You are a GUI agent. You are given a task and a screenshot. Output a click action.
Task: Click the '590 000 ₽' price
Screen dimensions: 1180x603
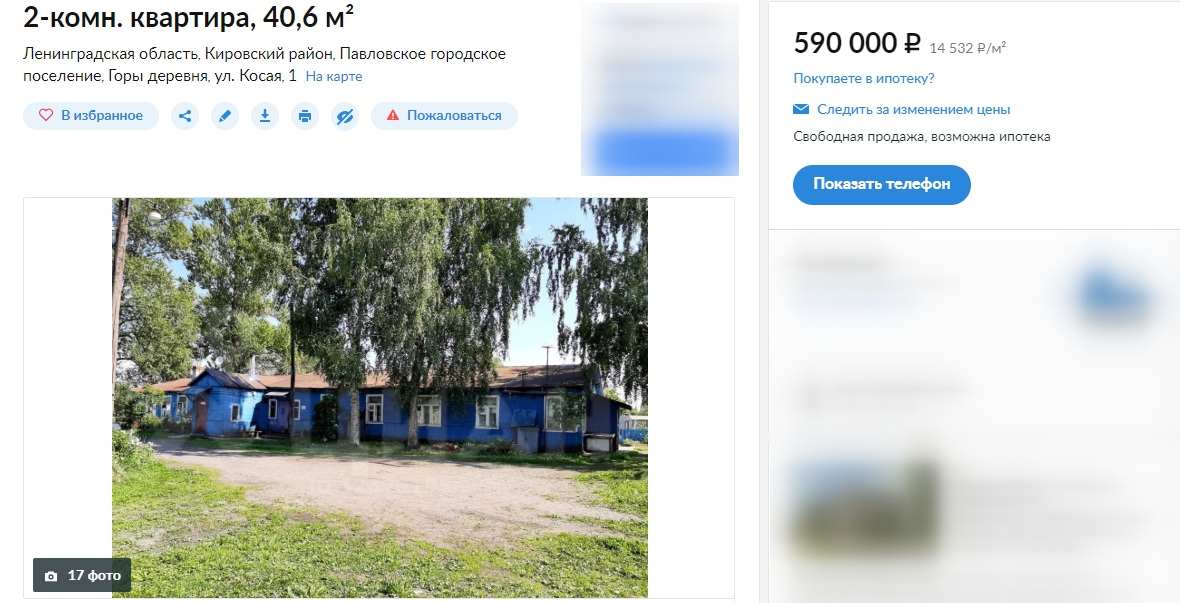tap(857, 43)
